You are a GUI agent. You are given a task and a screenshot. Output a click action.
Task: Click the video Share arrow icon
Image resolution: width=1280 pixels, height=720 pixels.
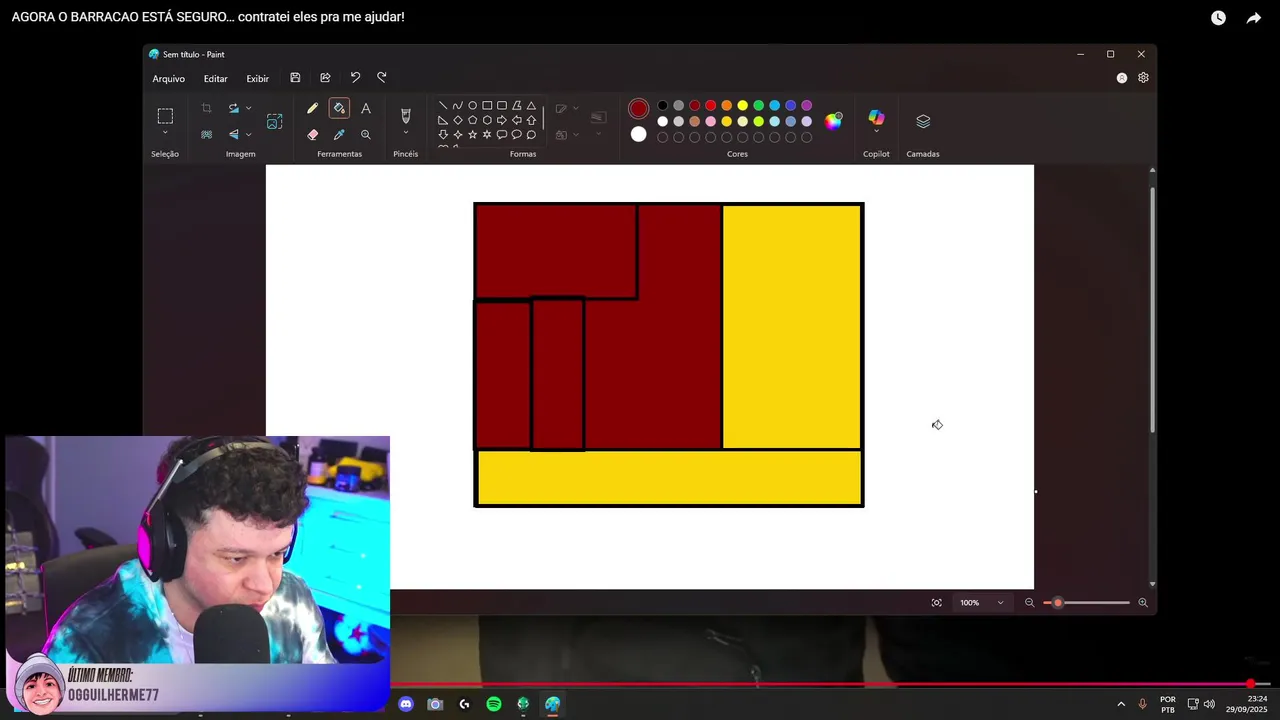(1254, 18)
